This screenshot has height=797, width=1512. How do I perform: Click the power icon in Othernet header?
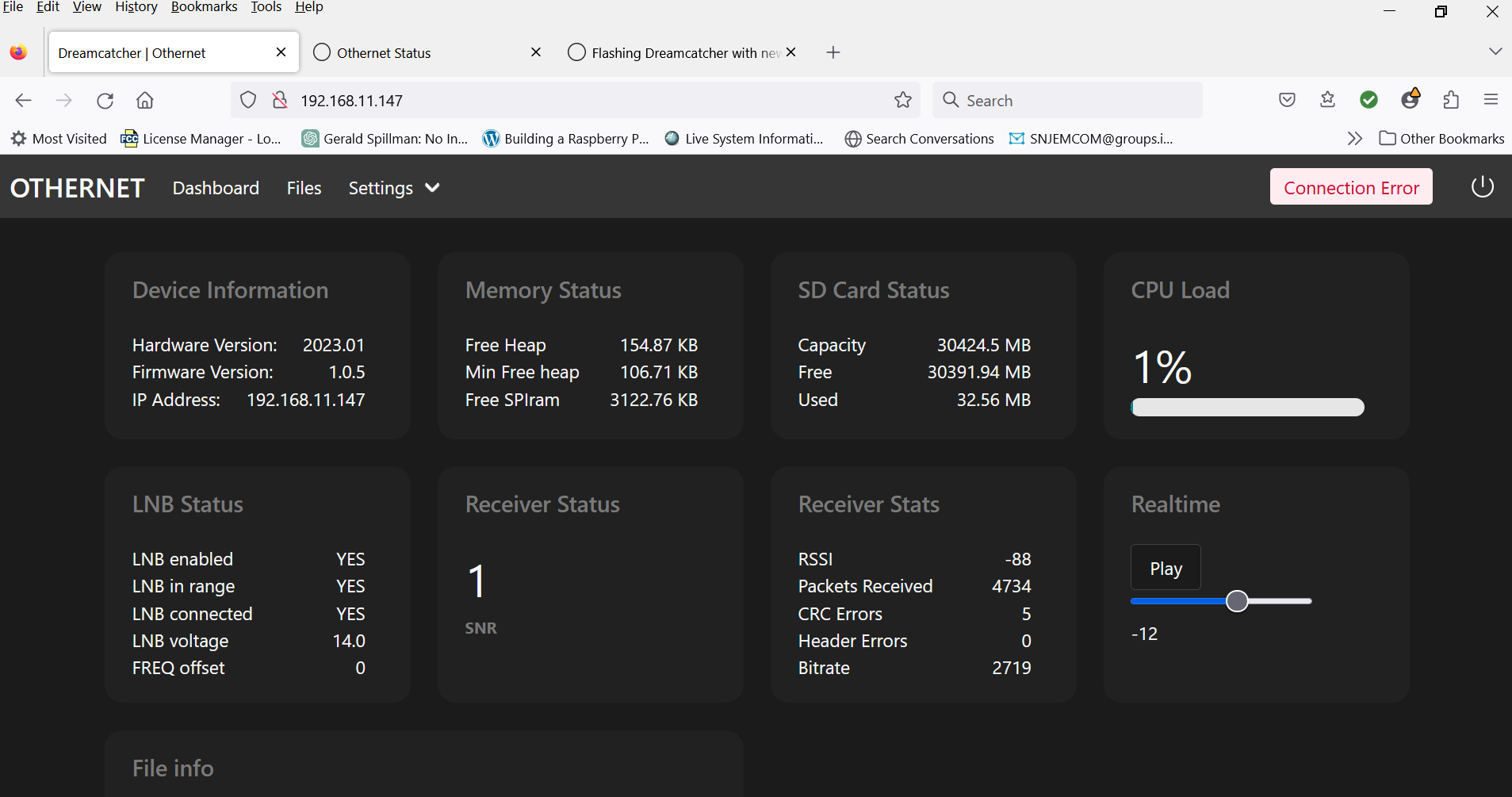[1482, 187]
